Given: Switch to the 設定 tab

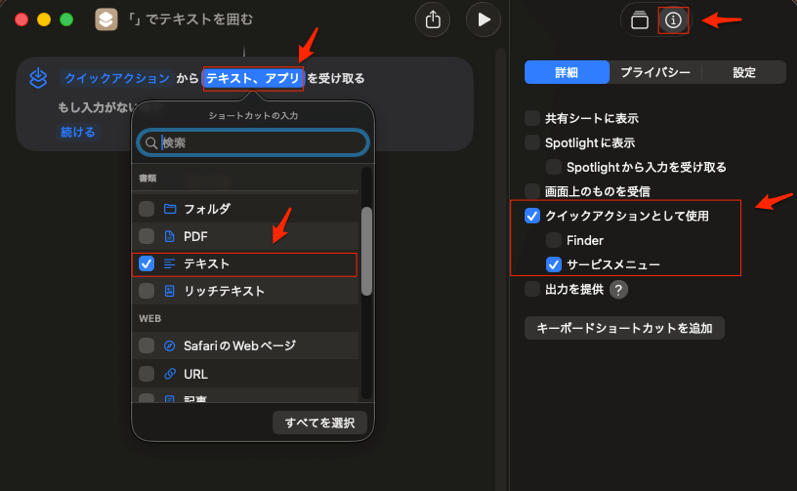Looking at the screenshot, I should pyautogui.click(x=744, y=72).
